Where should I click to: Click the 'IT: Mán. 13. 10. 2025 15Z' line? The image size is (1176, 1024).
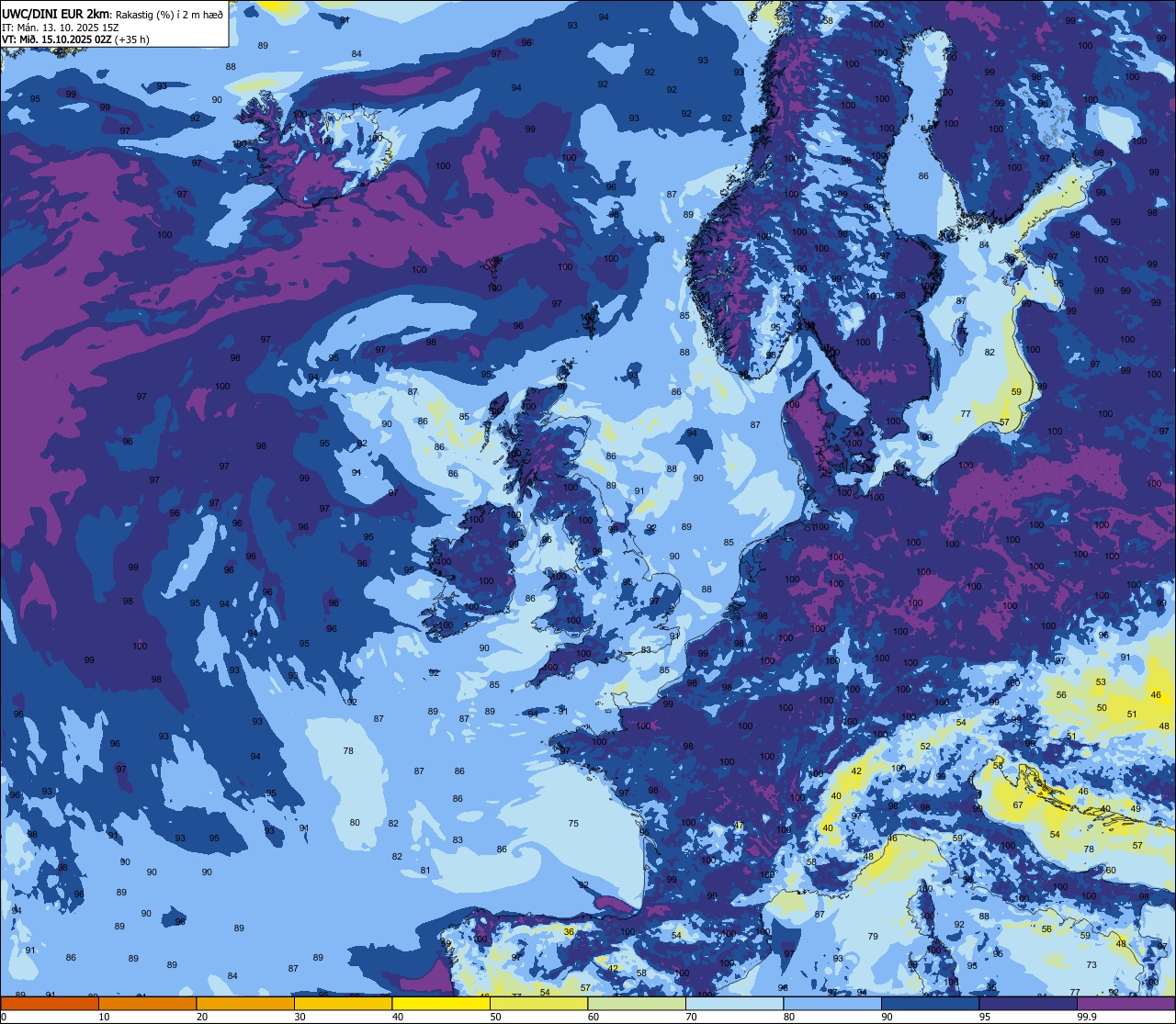(x=61, y=27)
